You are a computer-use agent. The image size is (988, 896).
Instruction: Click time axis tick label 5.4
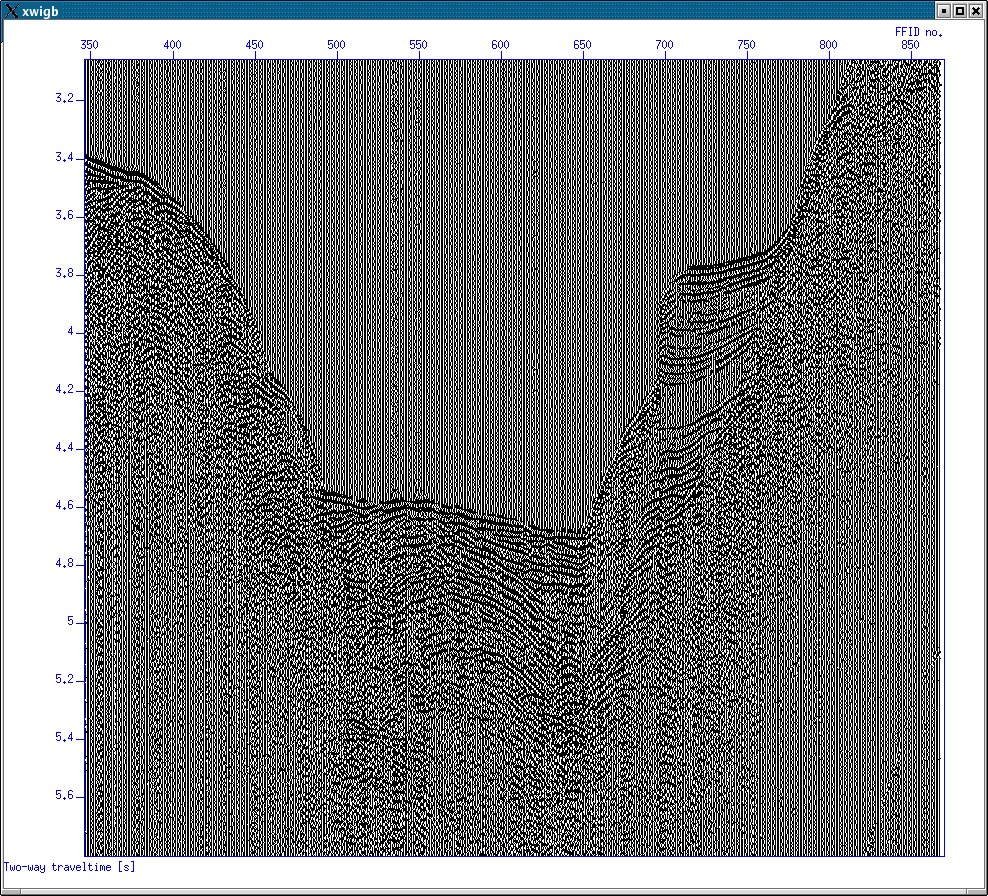[64, 737]
